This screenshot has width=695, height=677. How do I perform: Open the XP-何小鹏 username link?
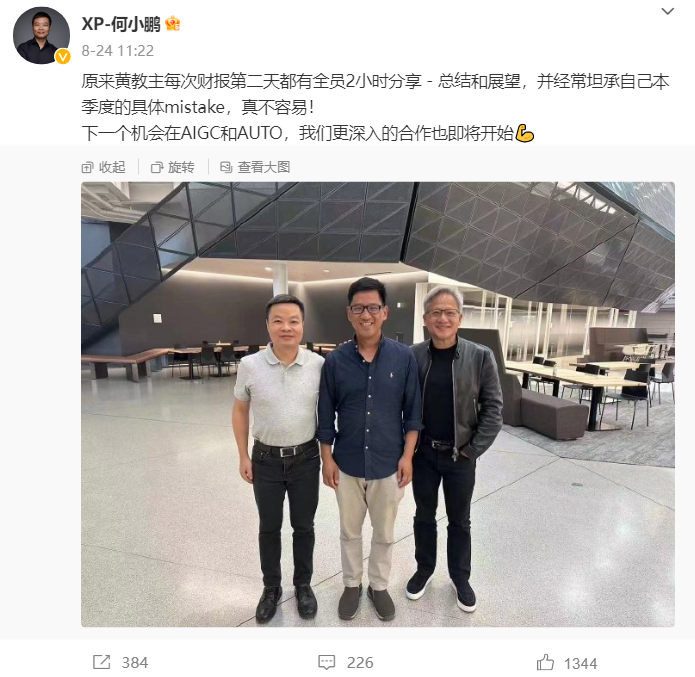[121, 23]
